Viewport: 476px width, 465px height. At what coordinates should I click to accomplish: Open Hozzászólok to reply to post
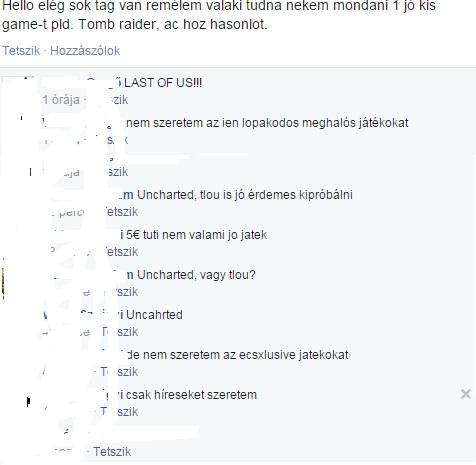click(x=85, y=51)
